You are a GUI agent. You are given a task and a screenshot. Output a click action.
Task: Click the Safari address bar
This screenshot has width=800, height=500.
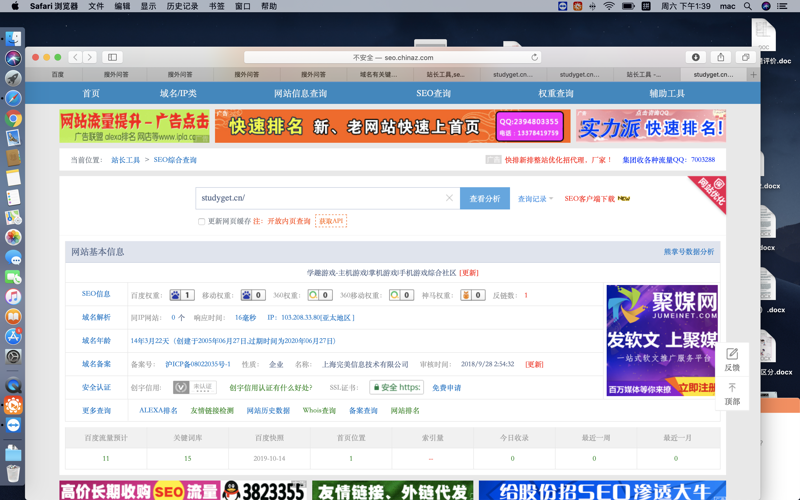click(x=393, y=57)
